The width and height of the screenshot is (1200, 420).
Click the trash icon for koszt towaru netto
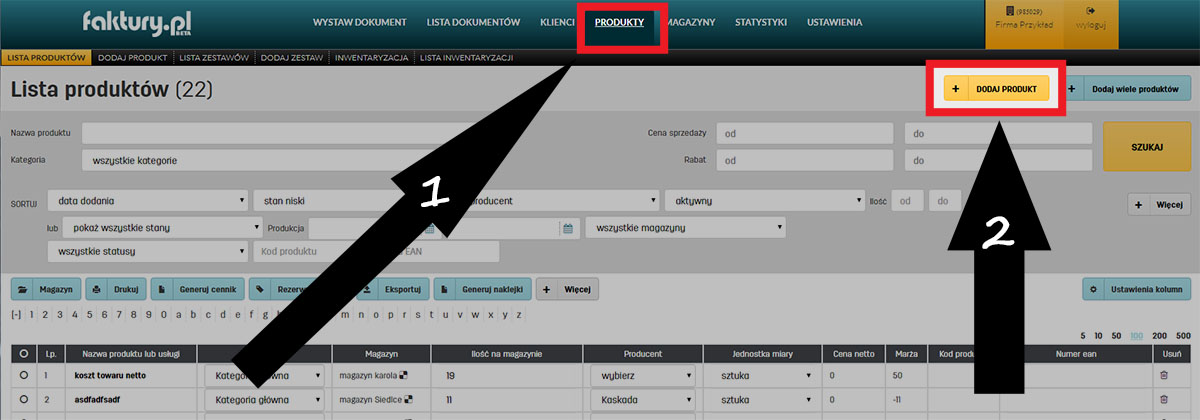pos(1162,375)
